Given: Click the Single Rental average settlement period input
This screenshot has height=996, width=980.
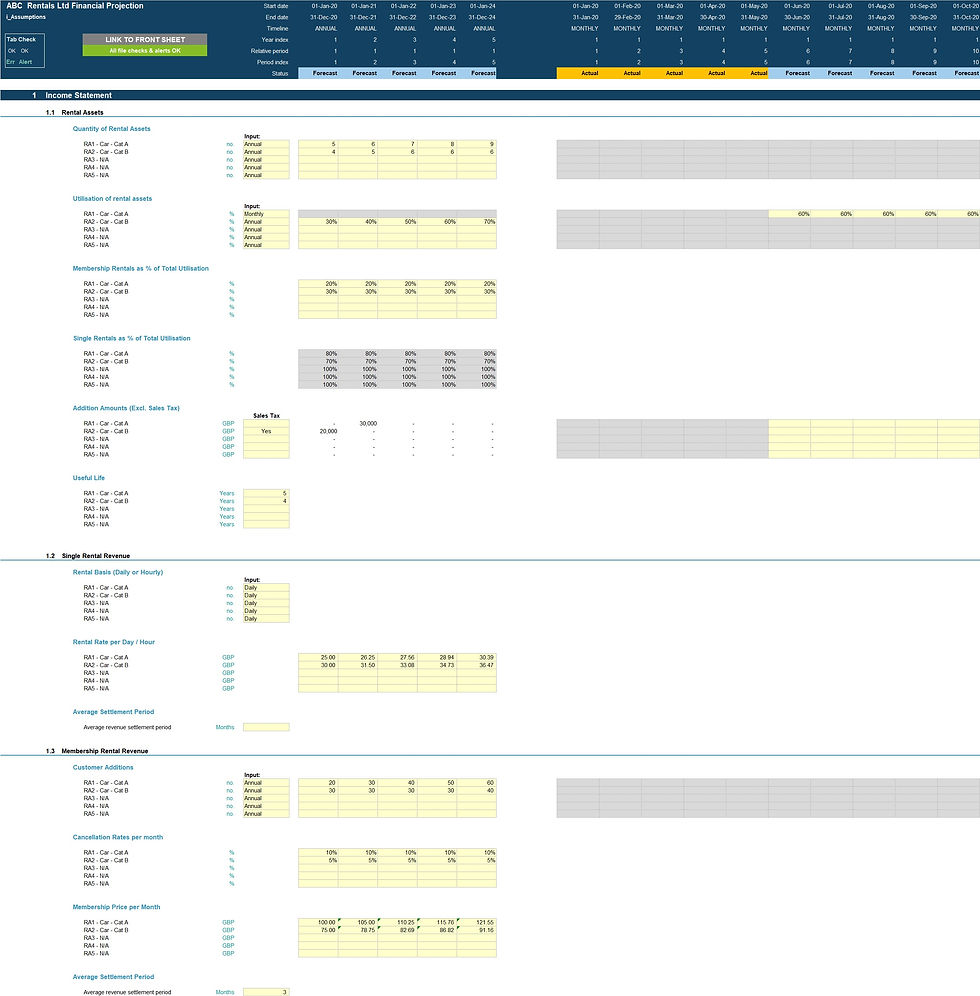Looking at the screenshot, I should tap(266, 727).
